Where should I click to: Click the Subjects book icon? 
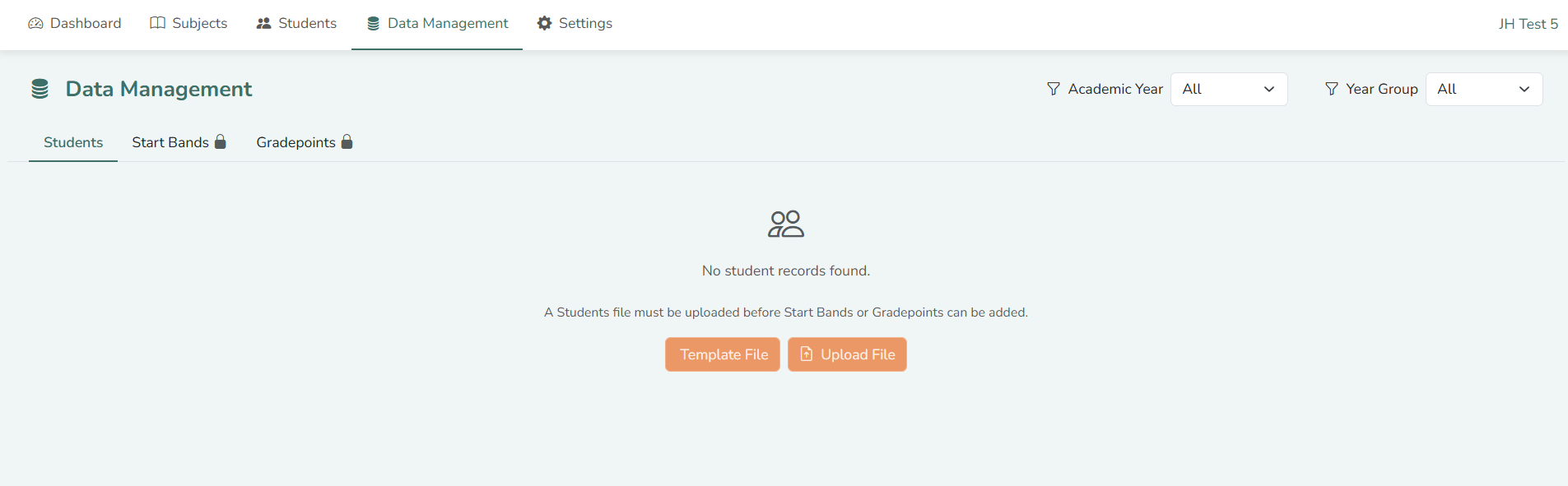point(157,23)
